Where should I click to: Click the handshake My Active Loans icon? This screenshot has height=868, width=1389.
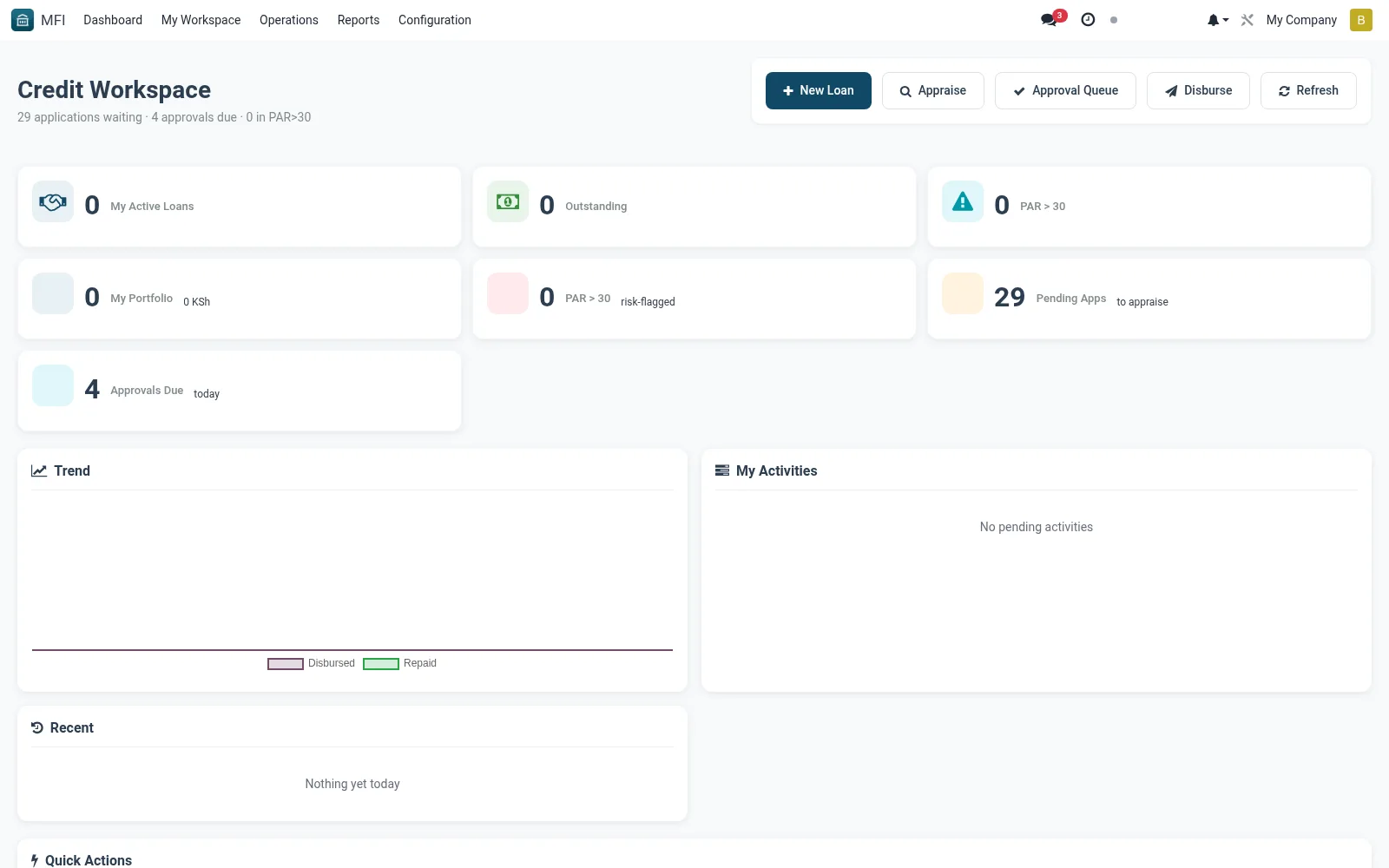(53, 202)
